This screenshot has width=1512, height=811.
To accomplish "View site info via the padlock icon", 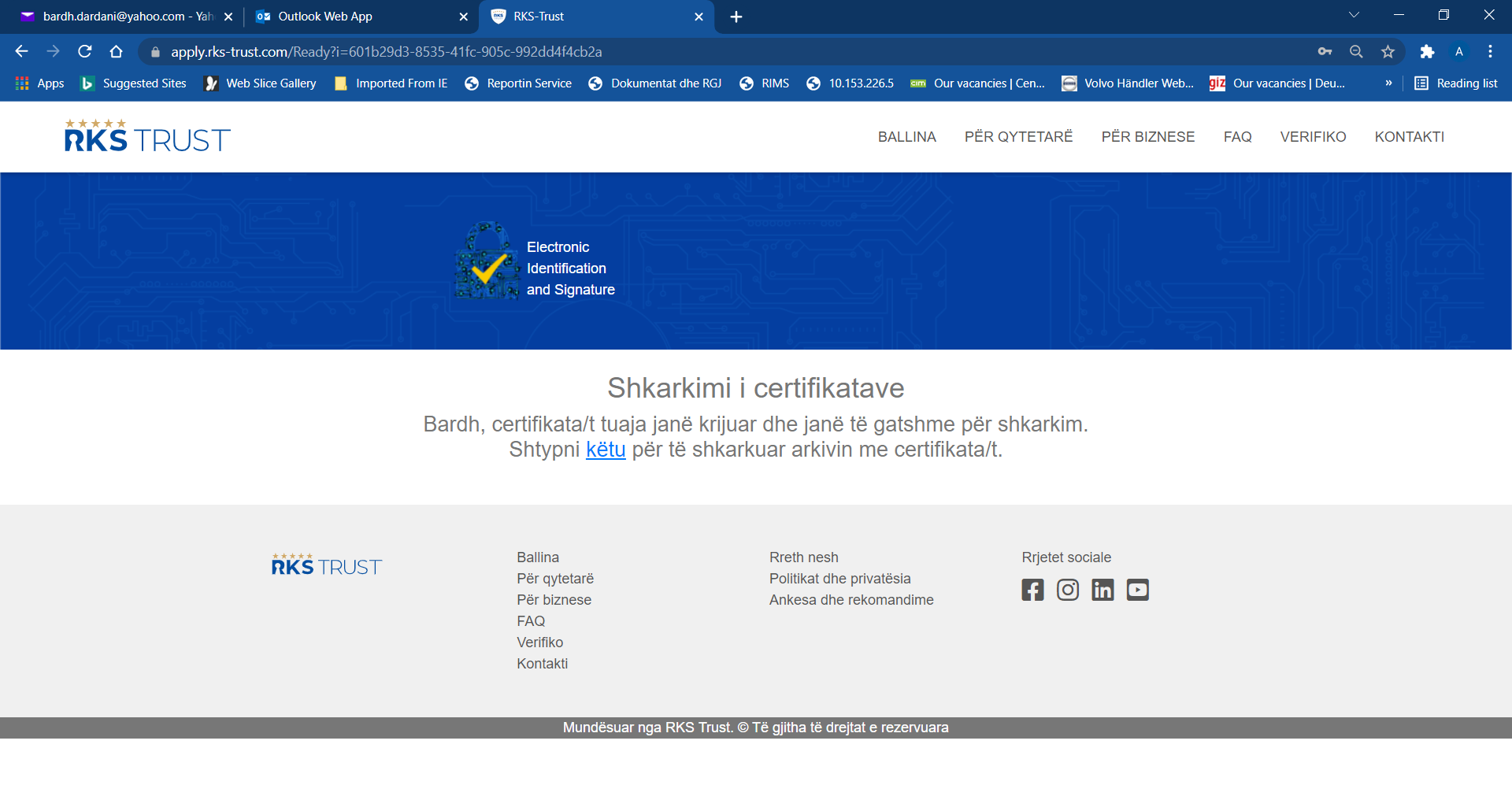I will coord(155,52).
